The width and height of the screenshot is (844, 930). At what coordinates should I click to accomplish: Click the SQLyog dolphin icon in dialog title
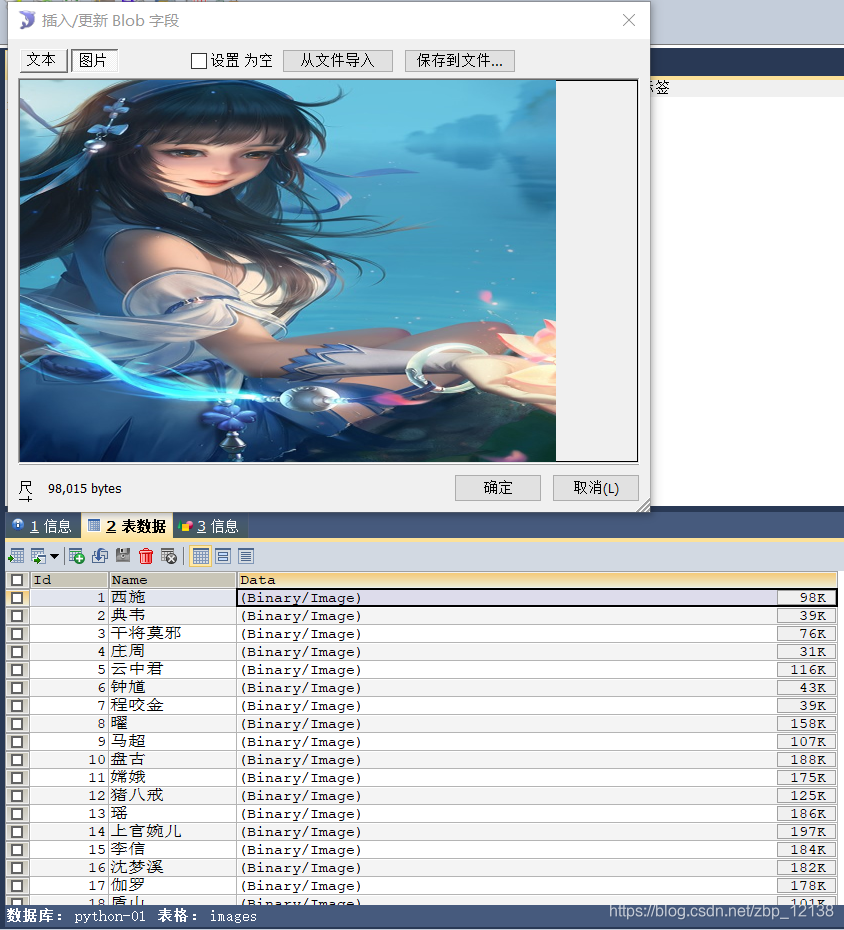(27, 20)
